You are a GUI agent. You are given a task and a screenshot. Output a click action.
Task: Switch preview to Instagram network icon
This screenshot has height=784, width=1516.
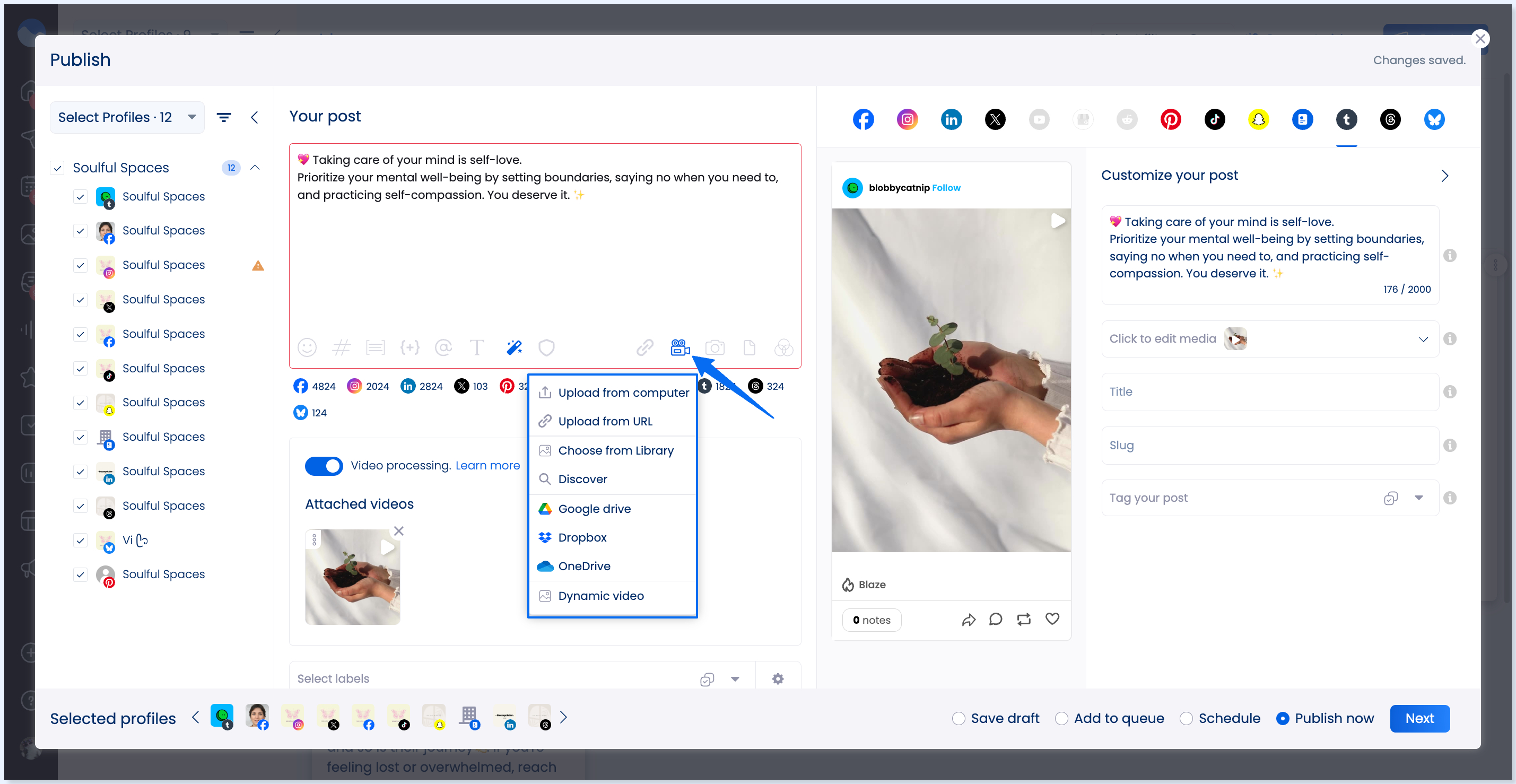point(908,119)
